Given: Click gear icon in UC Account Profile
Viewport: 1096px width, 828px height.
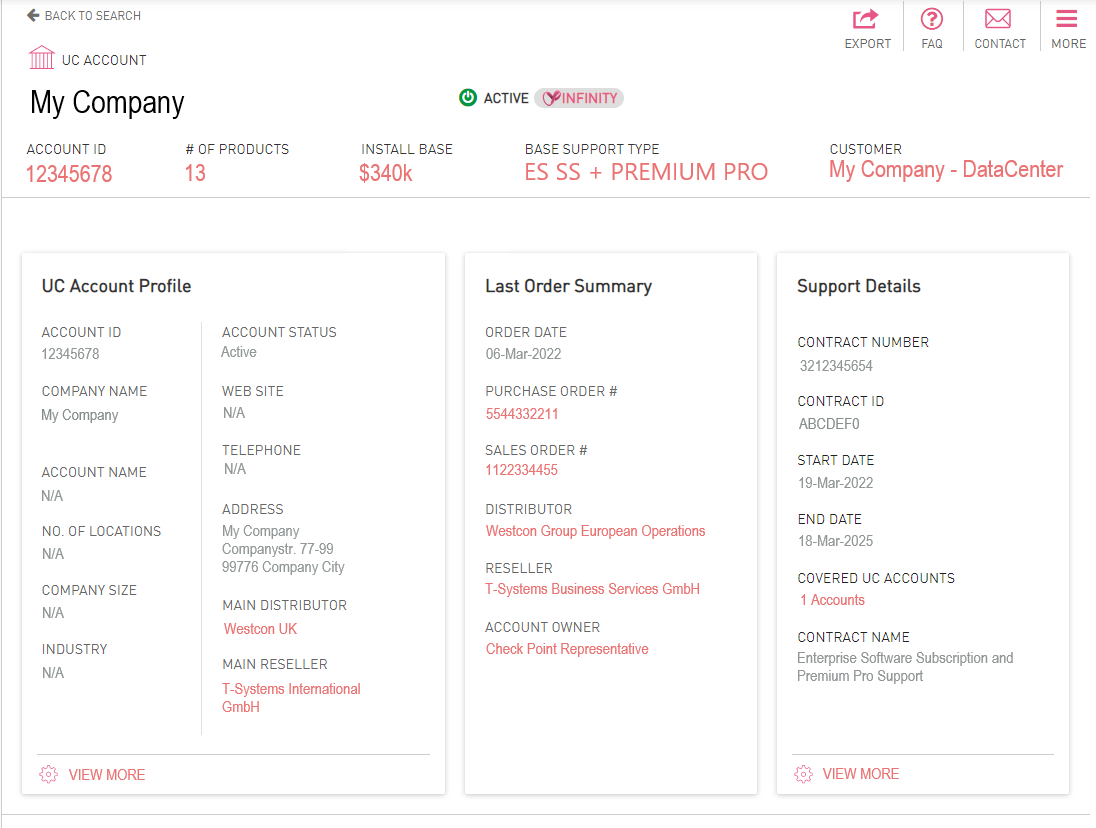Looking at the screenshot, I should tap(48, 774).
